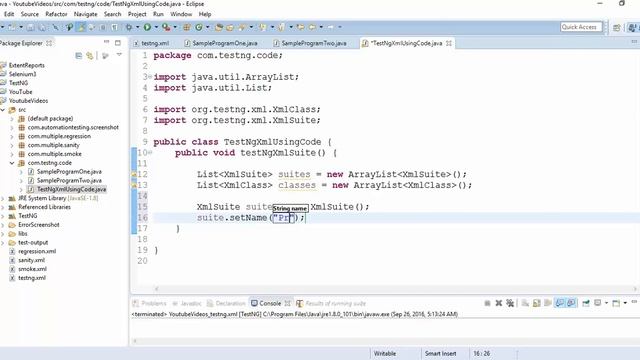Viewport: 640px width, 360px height.
Task: Switch to the Problems view tab
Action: coord(149,303)
